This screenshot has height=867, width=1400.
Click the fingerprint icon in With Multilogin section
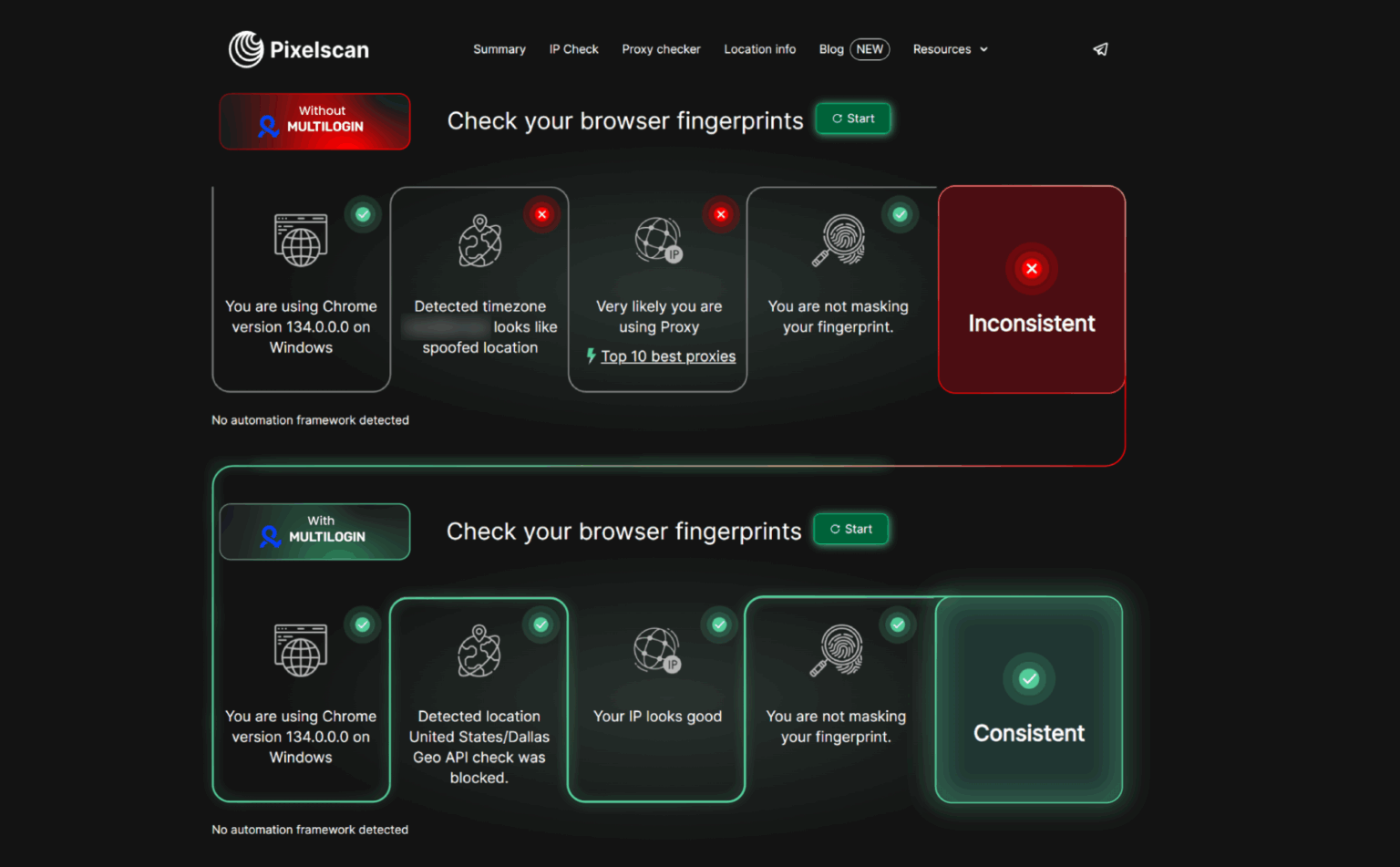tap(835, 650)
